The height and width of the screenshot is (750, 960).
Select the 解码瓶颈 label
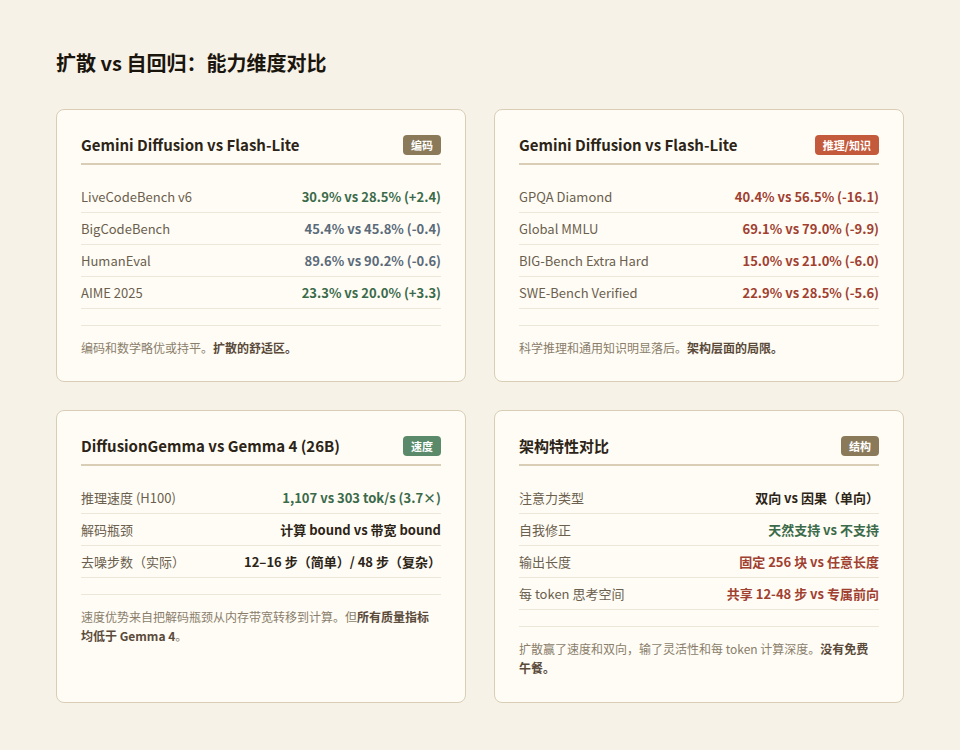[107, 530]
